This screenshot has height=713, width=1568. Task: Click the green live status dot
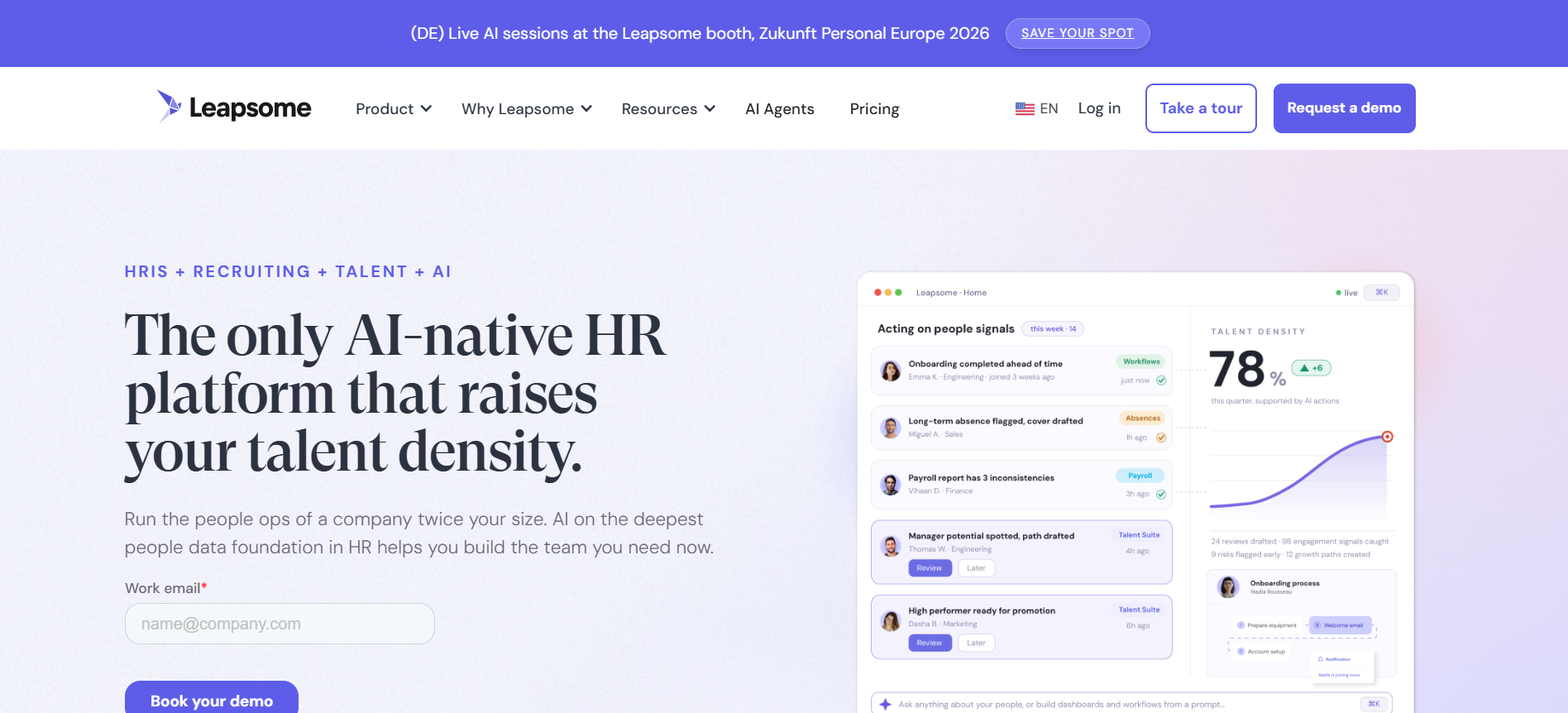(x=1338, y=293)
